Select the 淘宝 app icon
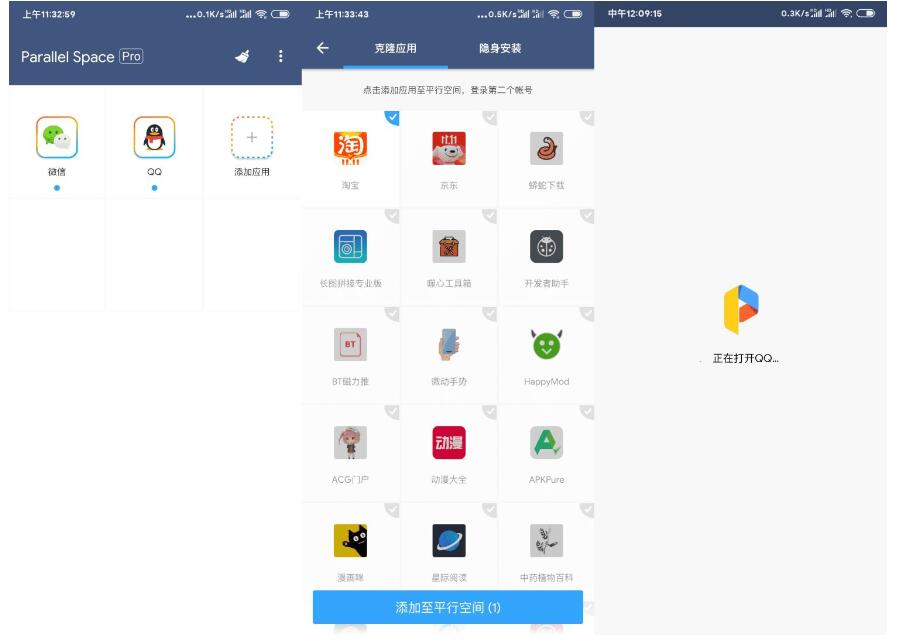Image resolution: width=901 pixels, height=643 pixels. (351, 148)
